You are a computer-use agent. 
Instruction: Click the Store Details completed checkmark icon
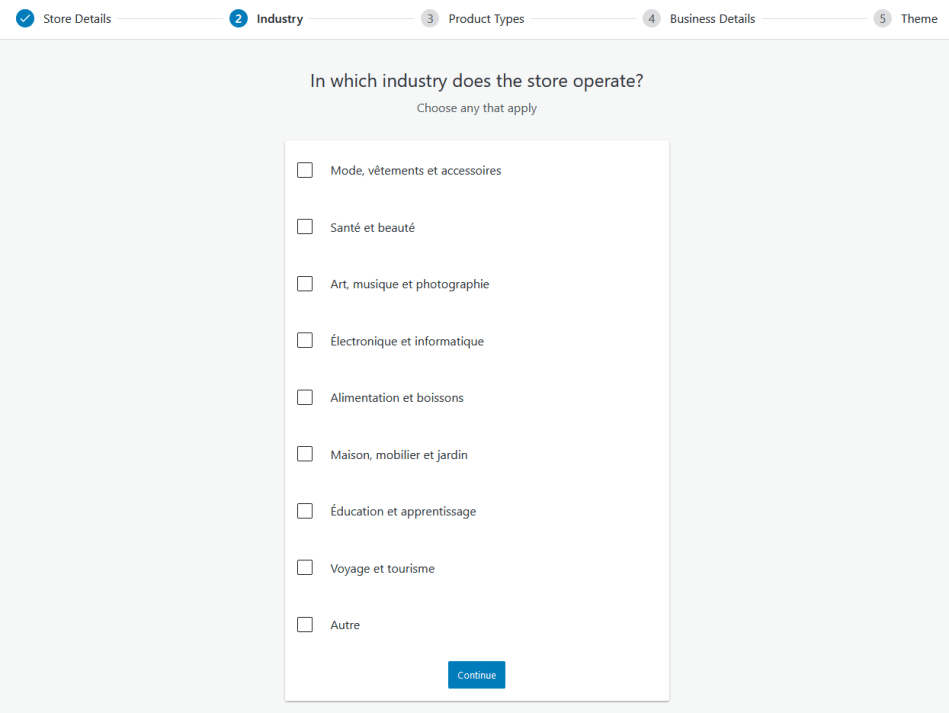click(25, 19)
